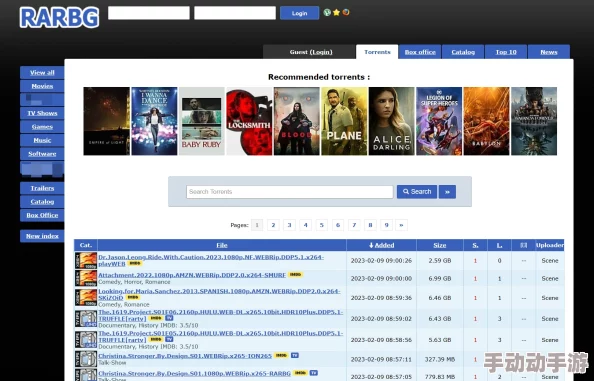Viewport: 594px width, 381px height.
Task: Click the yellow star bookmark icon
Action: tap(336, 12)
